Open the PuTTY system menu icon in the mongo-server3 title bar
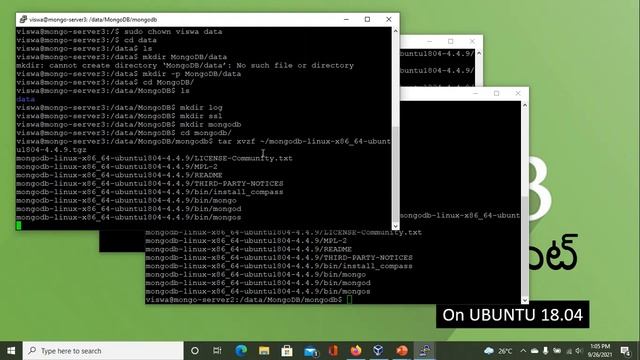640x360 pixels. [x=23, y=19]
